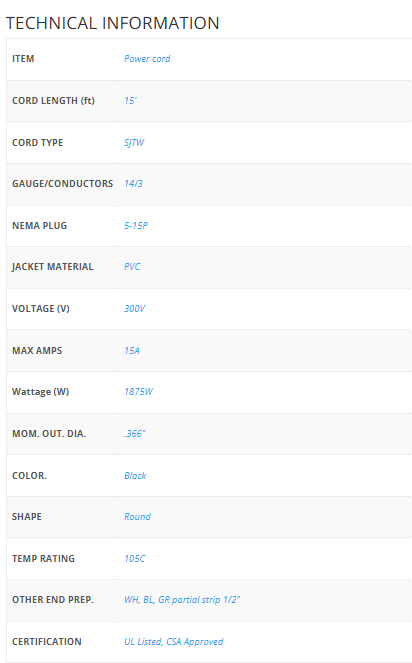
Task: Click the 14/3 gauge value
Action: pyautogui.click(x=133, y=184)
